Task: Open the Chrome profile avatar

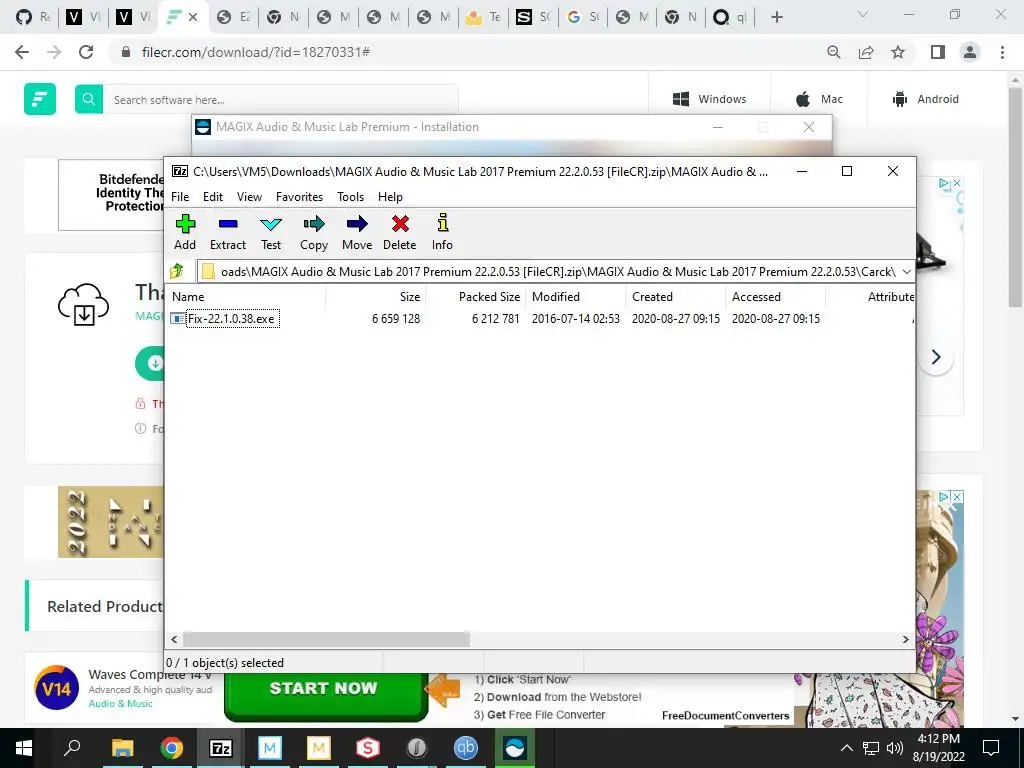Action: [x=970, y=52]
